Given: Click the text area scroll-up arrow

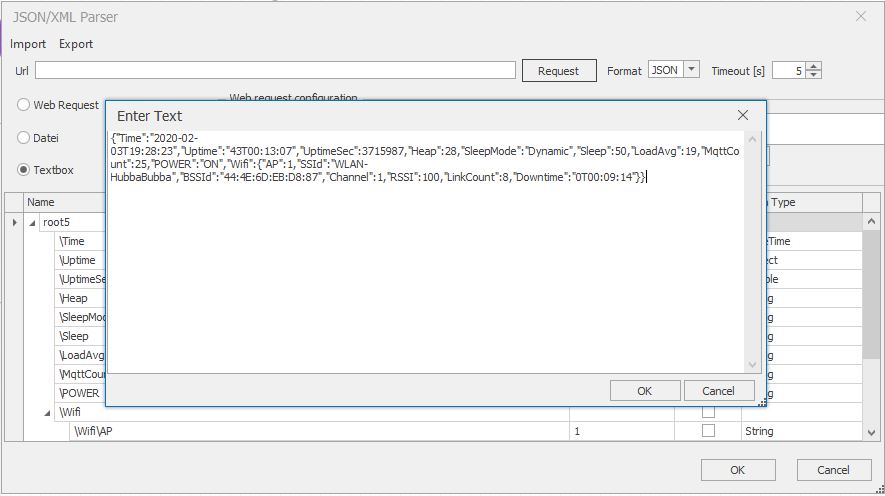Looking at the screenshot, I should tap(752, 139).
